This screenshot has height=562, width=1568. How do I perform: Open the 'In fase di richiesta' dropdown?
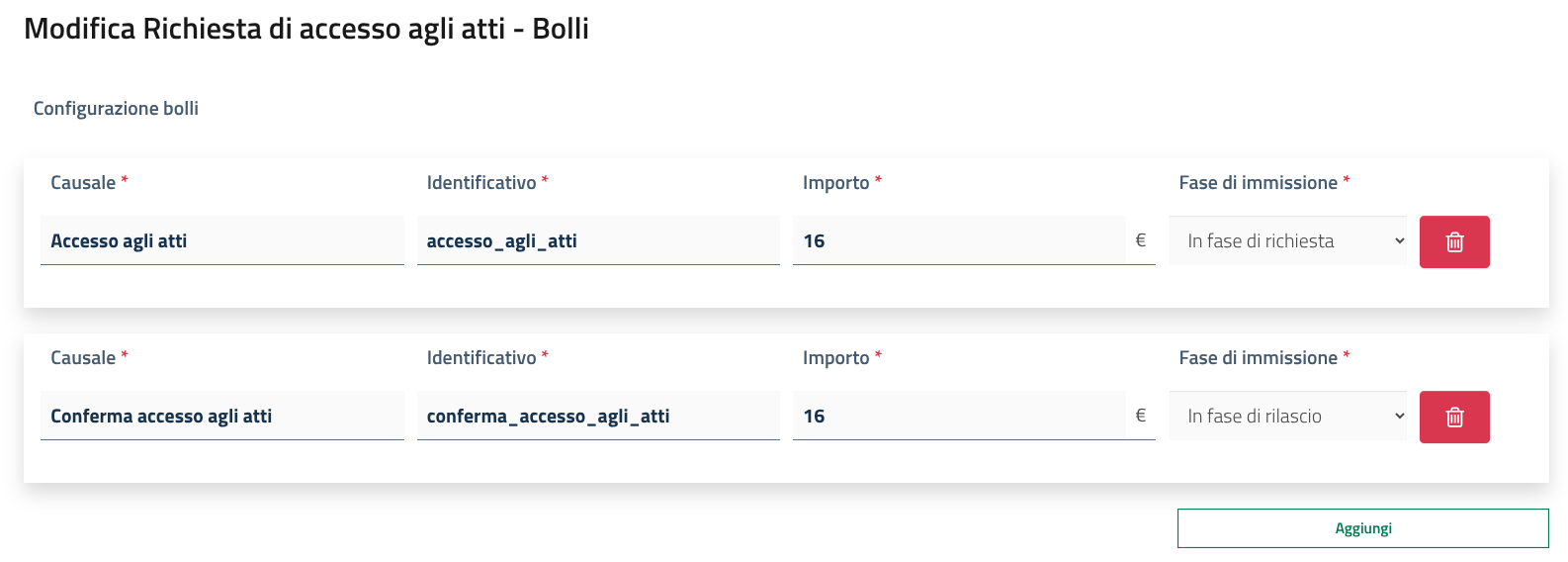1288,240
